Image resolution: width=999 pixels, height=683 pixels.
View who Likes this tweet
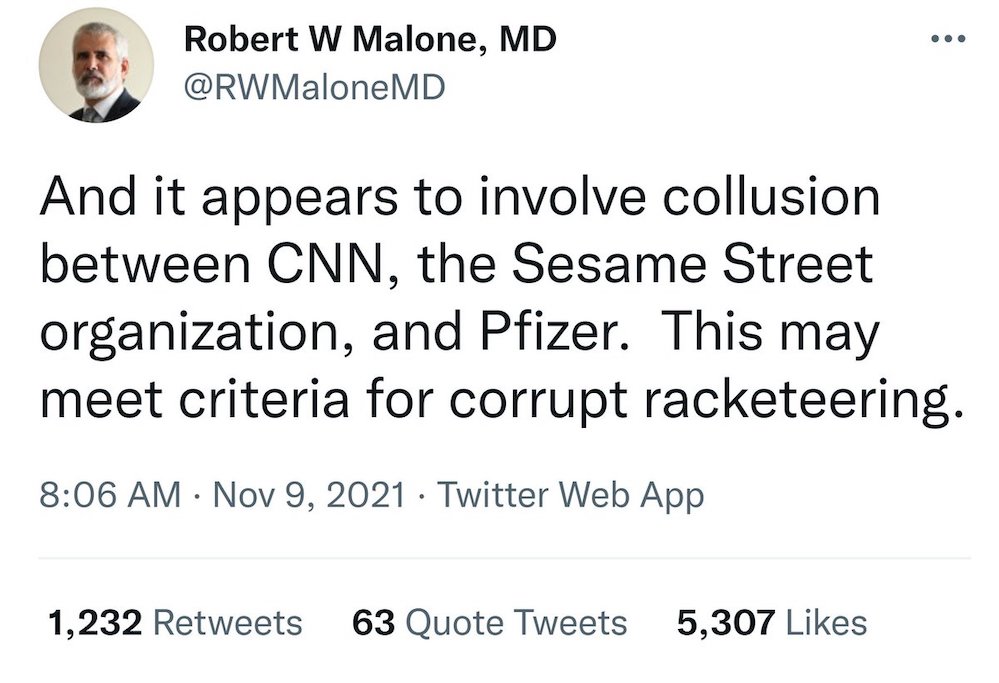pyautogui.click(x=825, y=623)
